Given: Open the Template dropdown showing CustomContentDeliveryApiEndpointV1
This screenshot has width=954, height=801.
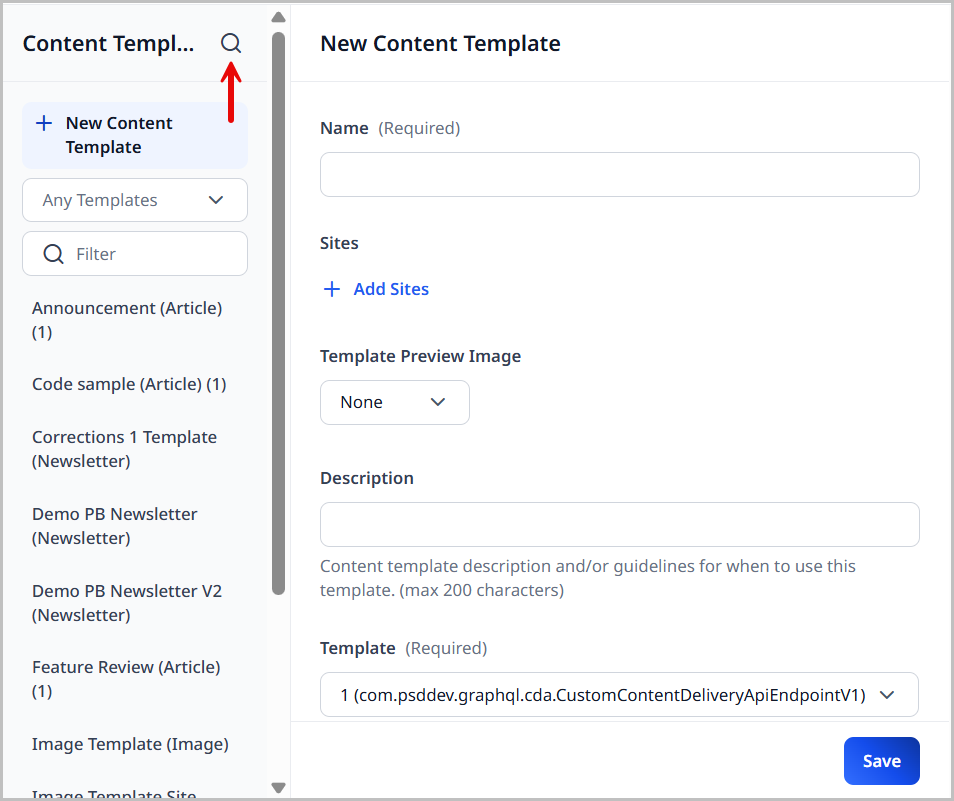Looking at the screenshot, I should click(619, 694).
